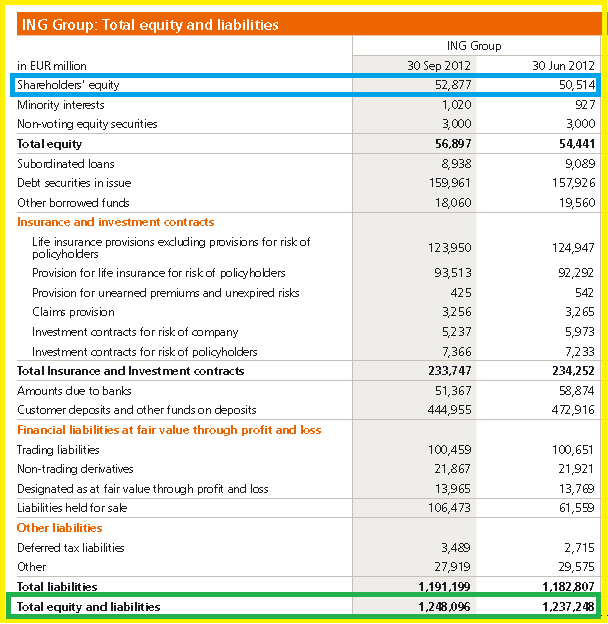The width and height of the screenshot is (608, 624).
Task: Click the bold 'Total liabilities' row label
Action: 57,587
